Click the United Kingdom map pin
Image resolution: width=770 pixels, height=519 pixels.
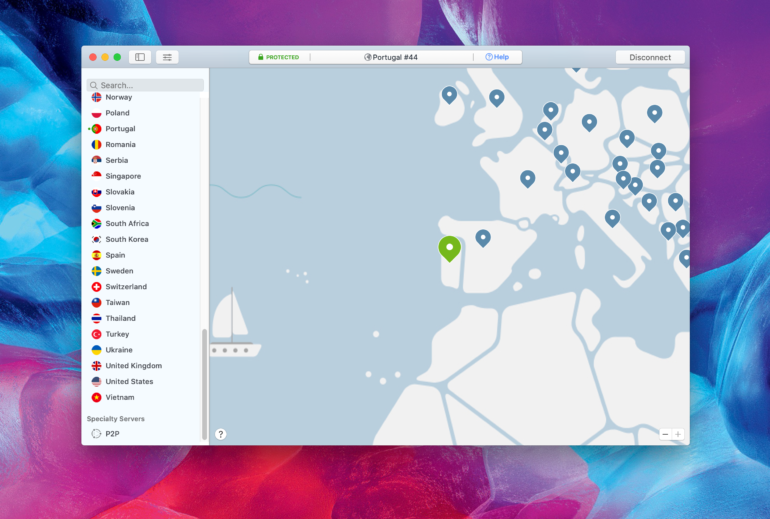(496, 98)
